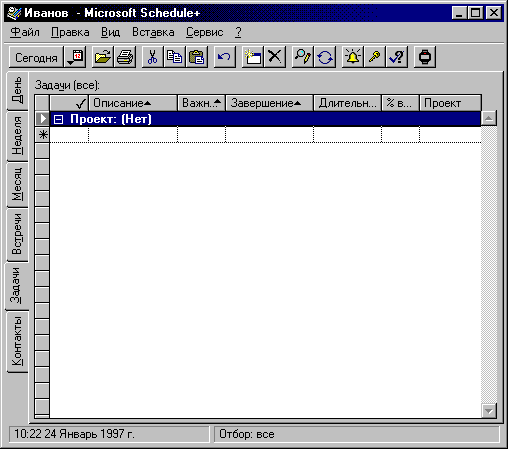Screen dimensions: 508x449
Task: Click the Print toolbar icon
Action: click(x=125, y=57)
